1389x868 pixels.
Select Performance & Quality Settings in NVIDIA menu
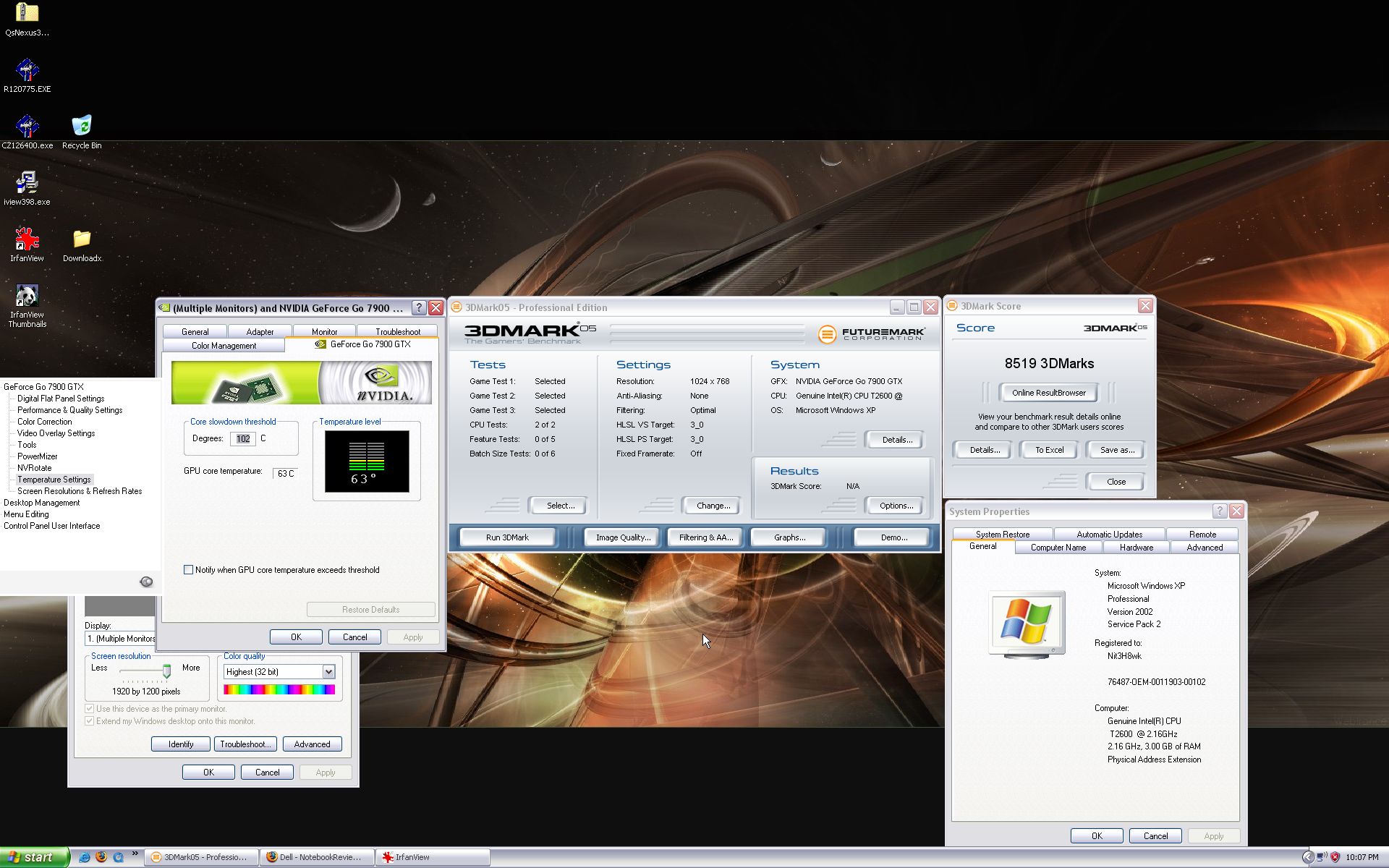tap(69, 410)
